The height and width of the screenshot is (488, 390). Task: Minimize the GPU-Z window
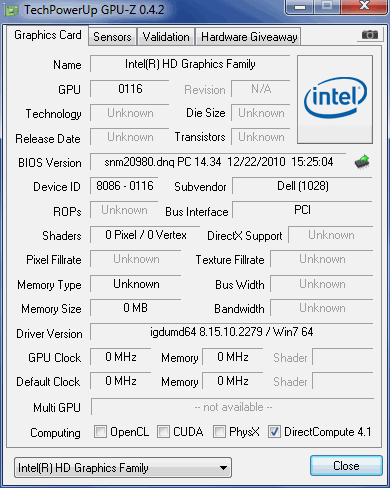300,7
